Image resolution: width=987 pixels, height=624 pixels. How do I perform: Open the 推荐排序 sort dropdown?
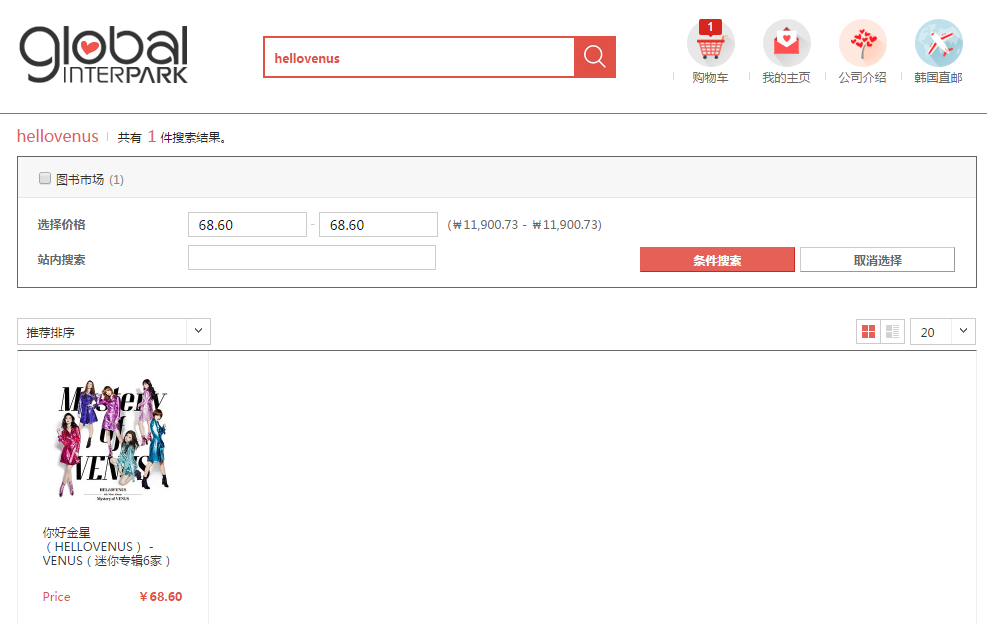tap(114, 331)
